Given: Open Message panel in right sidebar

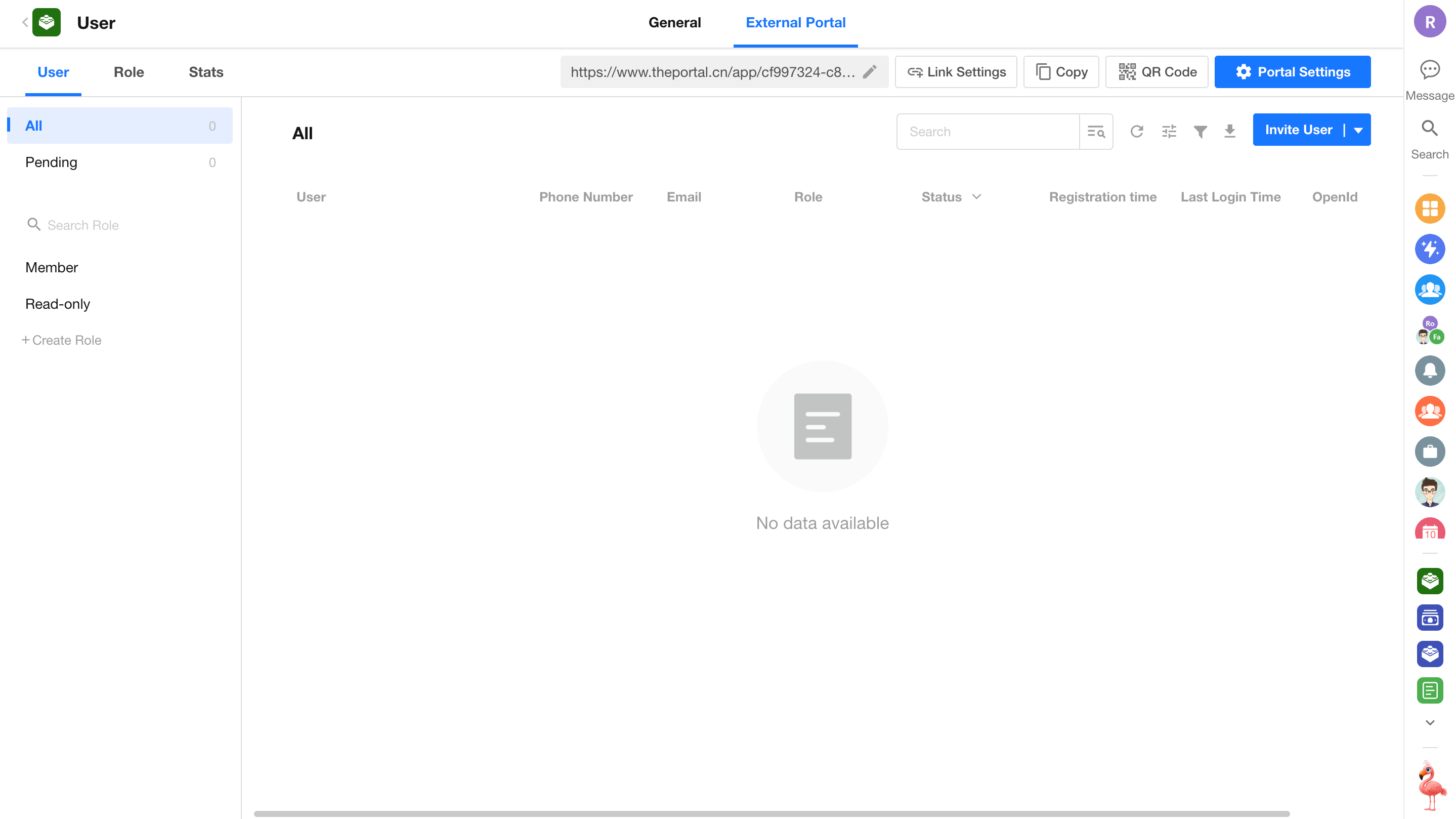Looking at the screenshot, I should 1429,79.
